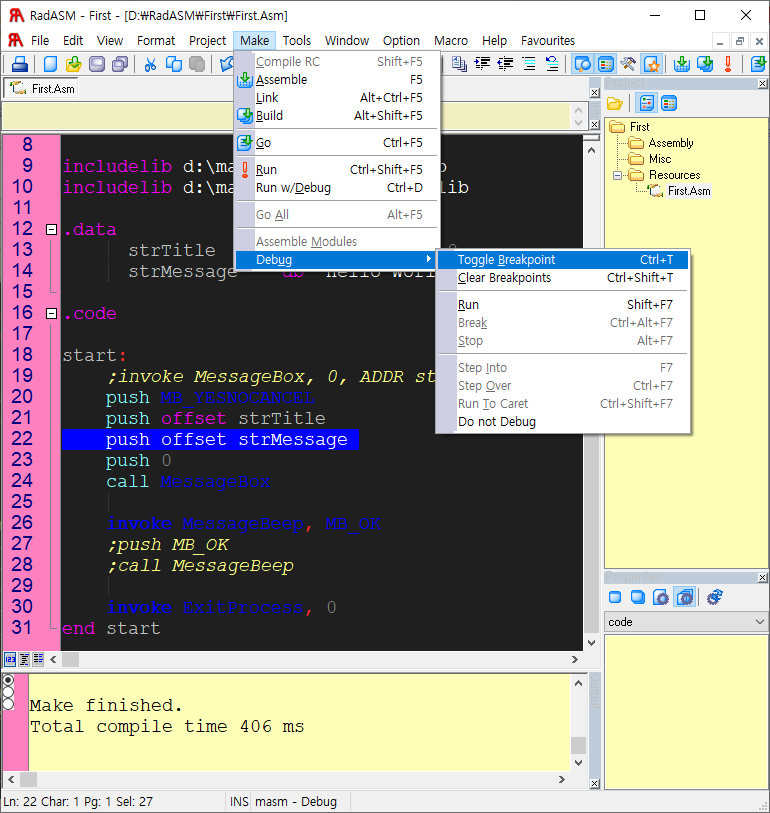Screen dimensions: 770x813
Task: Select the first output window radio circle
Action: [8, 680]
